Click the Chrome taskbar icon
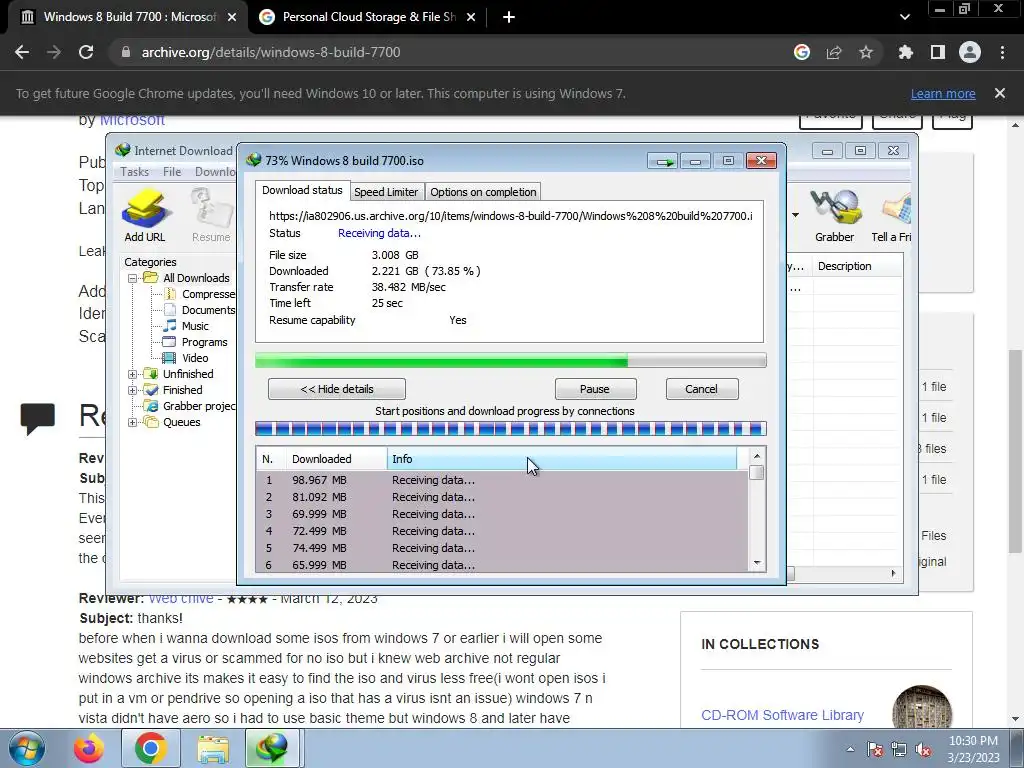Viewport: 1024px width, 768px height. pos(151,748)
